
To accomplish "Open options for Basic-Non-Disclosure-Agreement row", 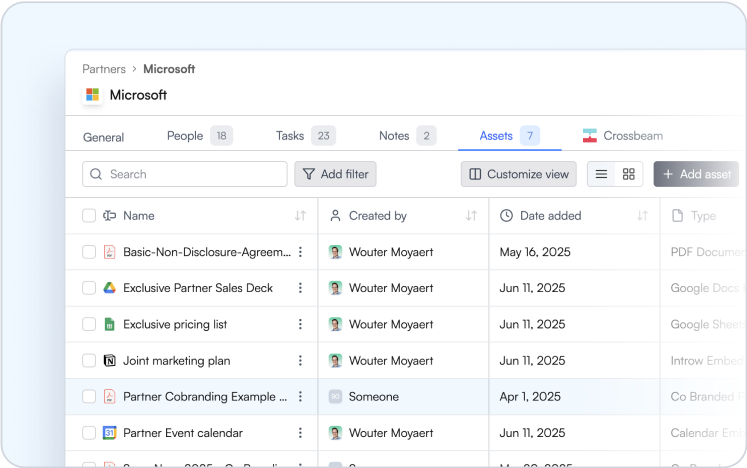I will (300, 252).
